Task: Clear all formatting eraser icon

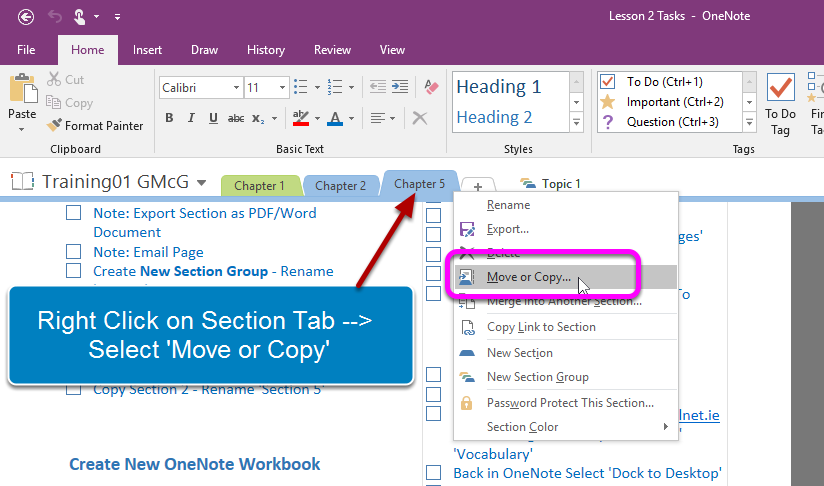Action: [431, 87]
